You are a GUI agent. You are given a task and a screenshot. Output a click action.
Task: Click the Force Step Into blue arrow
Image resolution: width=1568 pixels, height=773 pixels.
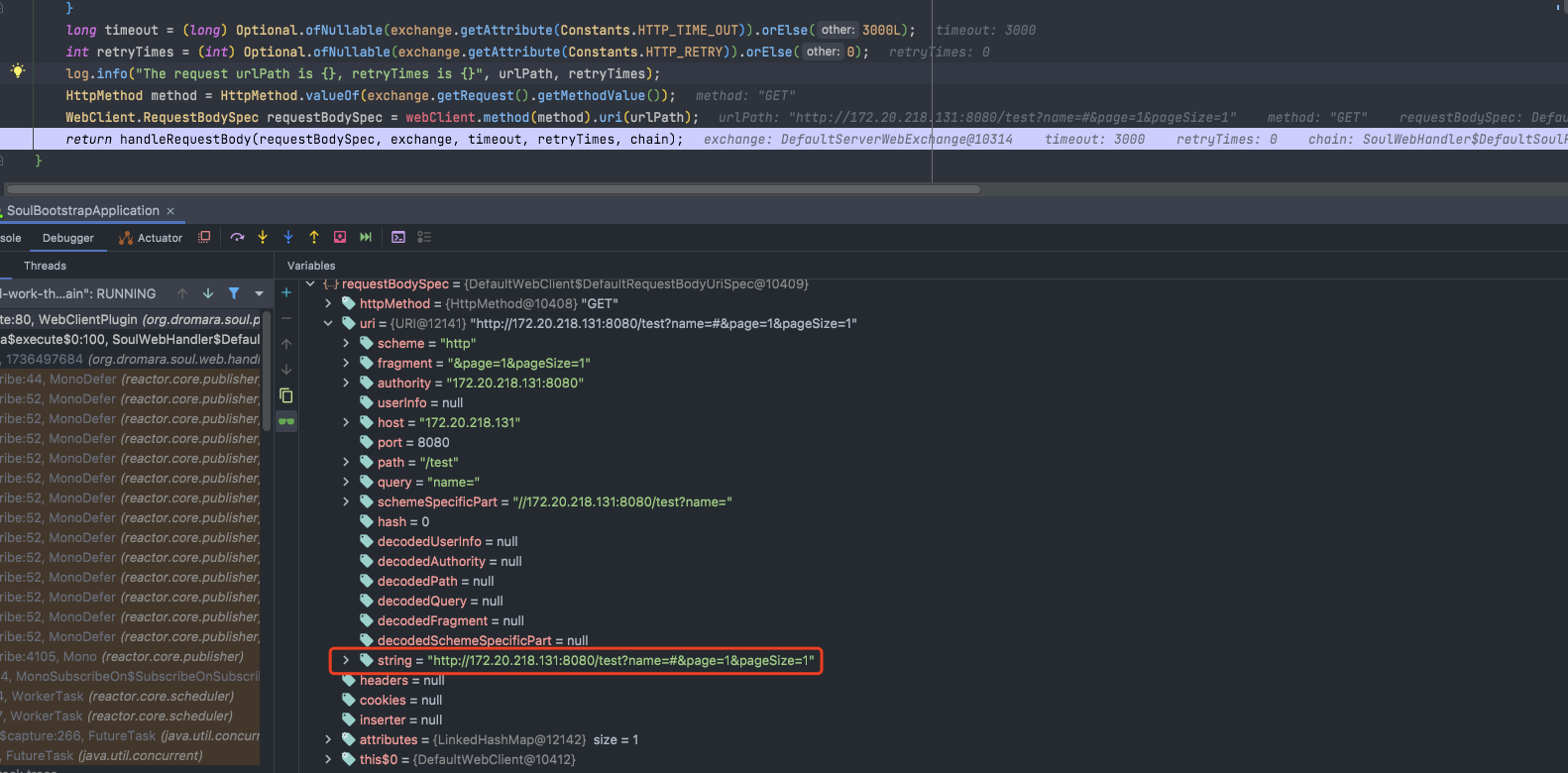tap(288, 237)
